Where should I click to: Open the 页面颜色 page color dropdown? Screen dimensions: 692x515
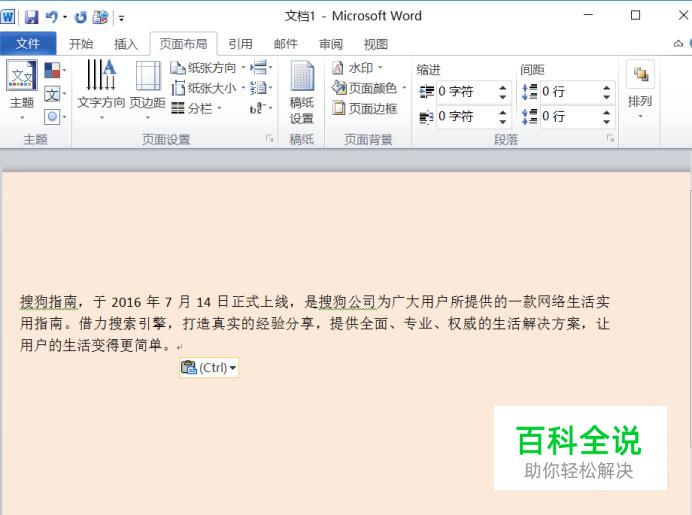click(x=369, y=88)
